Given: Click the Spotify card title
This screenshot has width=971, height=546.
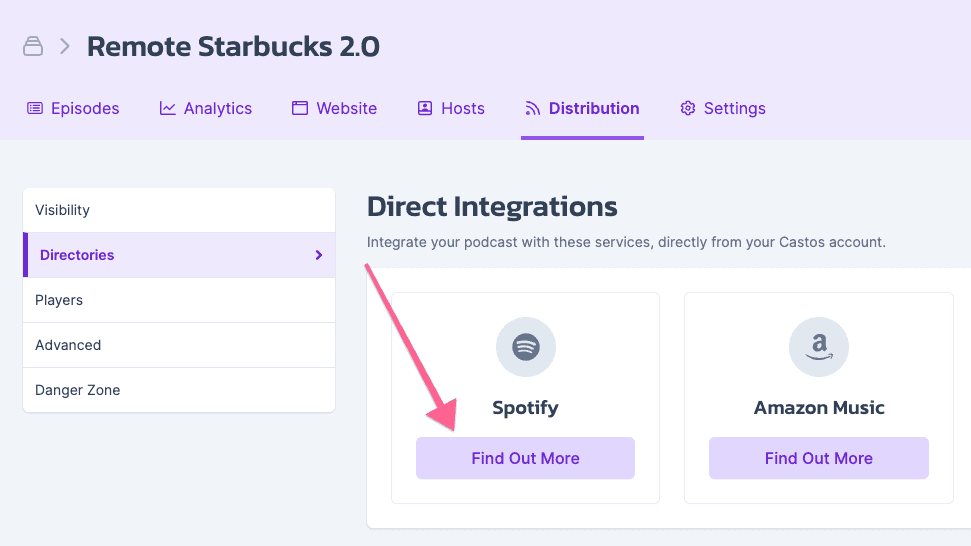Looking at the screenshot, I should [x=525, y=407].
